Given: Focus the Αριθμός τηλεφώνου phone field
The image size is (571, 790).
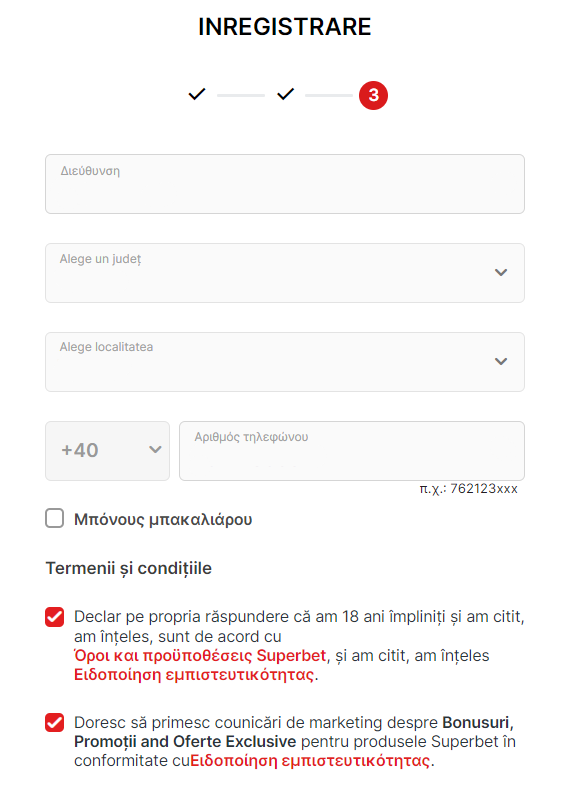Looking at the screenshot, I should (x=352, y=451).
